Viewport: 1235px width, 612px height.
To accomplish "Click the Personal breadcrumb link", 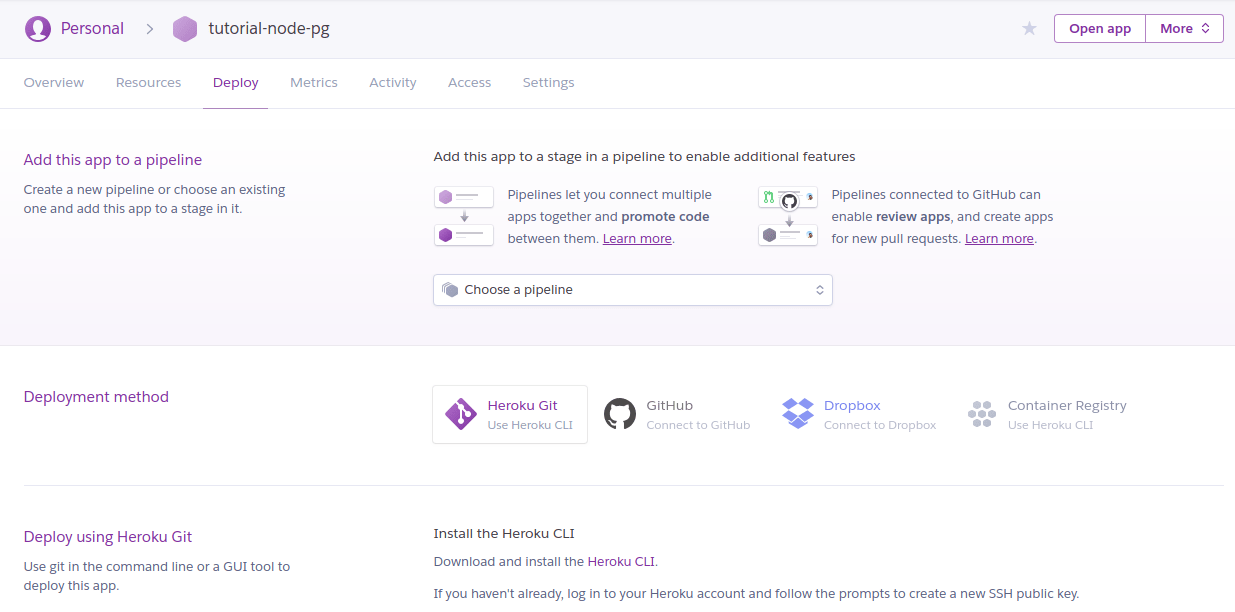I will click(x=92, y=29).
